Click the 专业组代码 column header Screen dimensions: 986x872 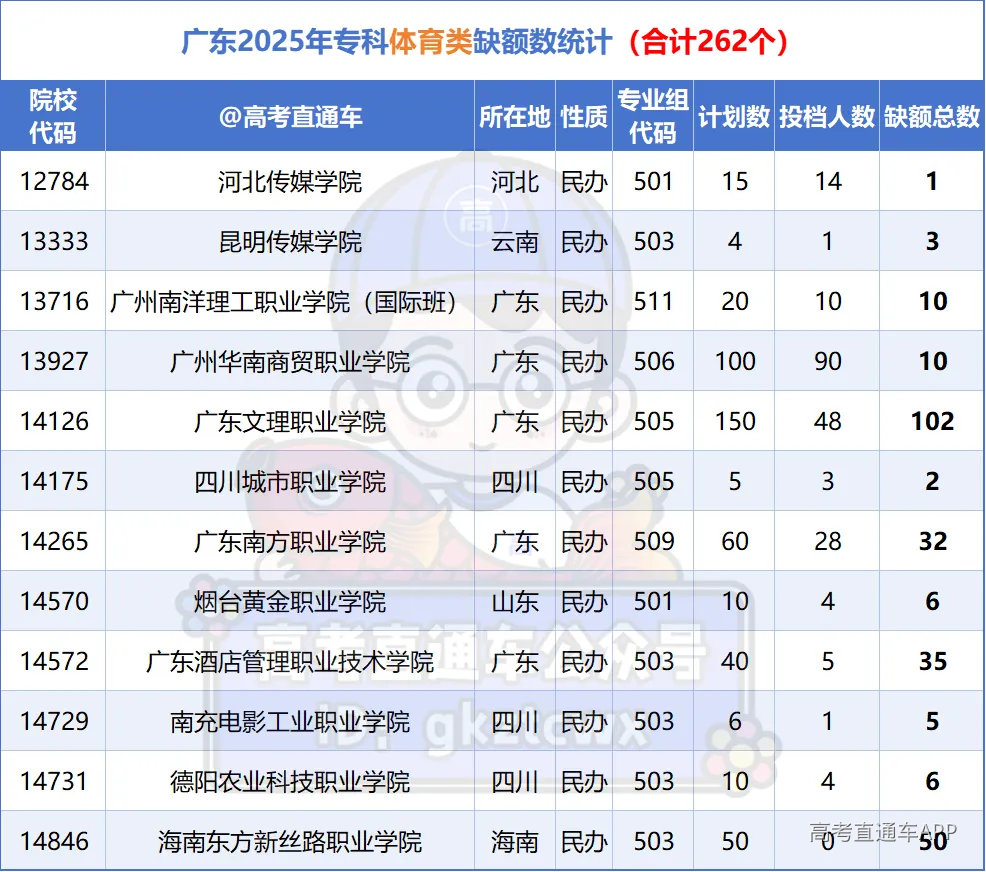(653, 116)
